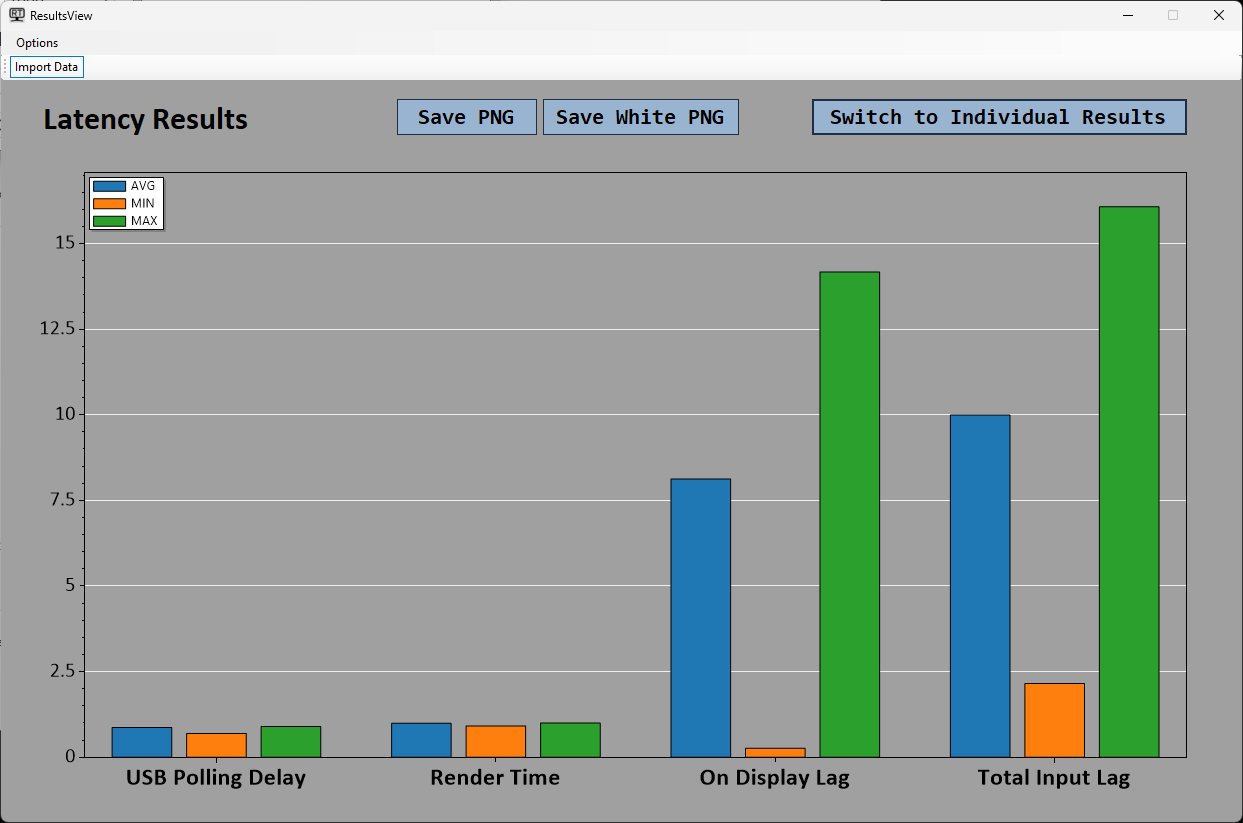Click the Render Time axis label
This screenshot has height=823, width=1243.
point(495,778)
